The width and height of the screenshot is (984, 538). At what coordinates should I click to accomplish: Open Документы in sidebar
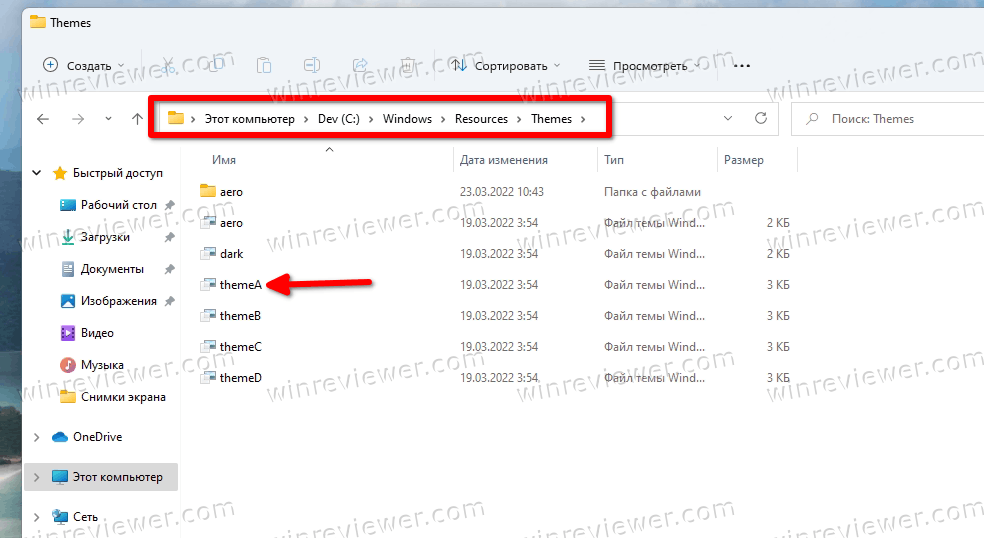coord(102,269)
